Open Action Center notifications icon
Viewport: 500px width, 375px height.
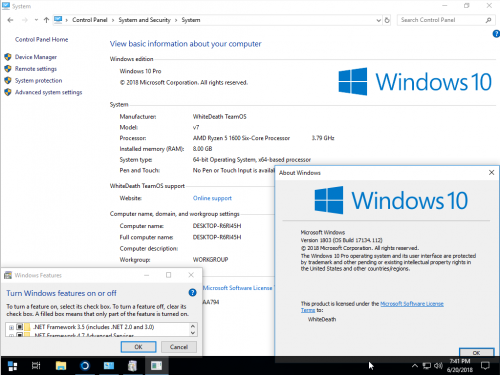(x=485, y=366)
